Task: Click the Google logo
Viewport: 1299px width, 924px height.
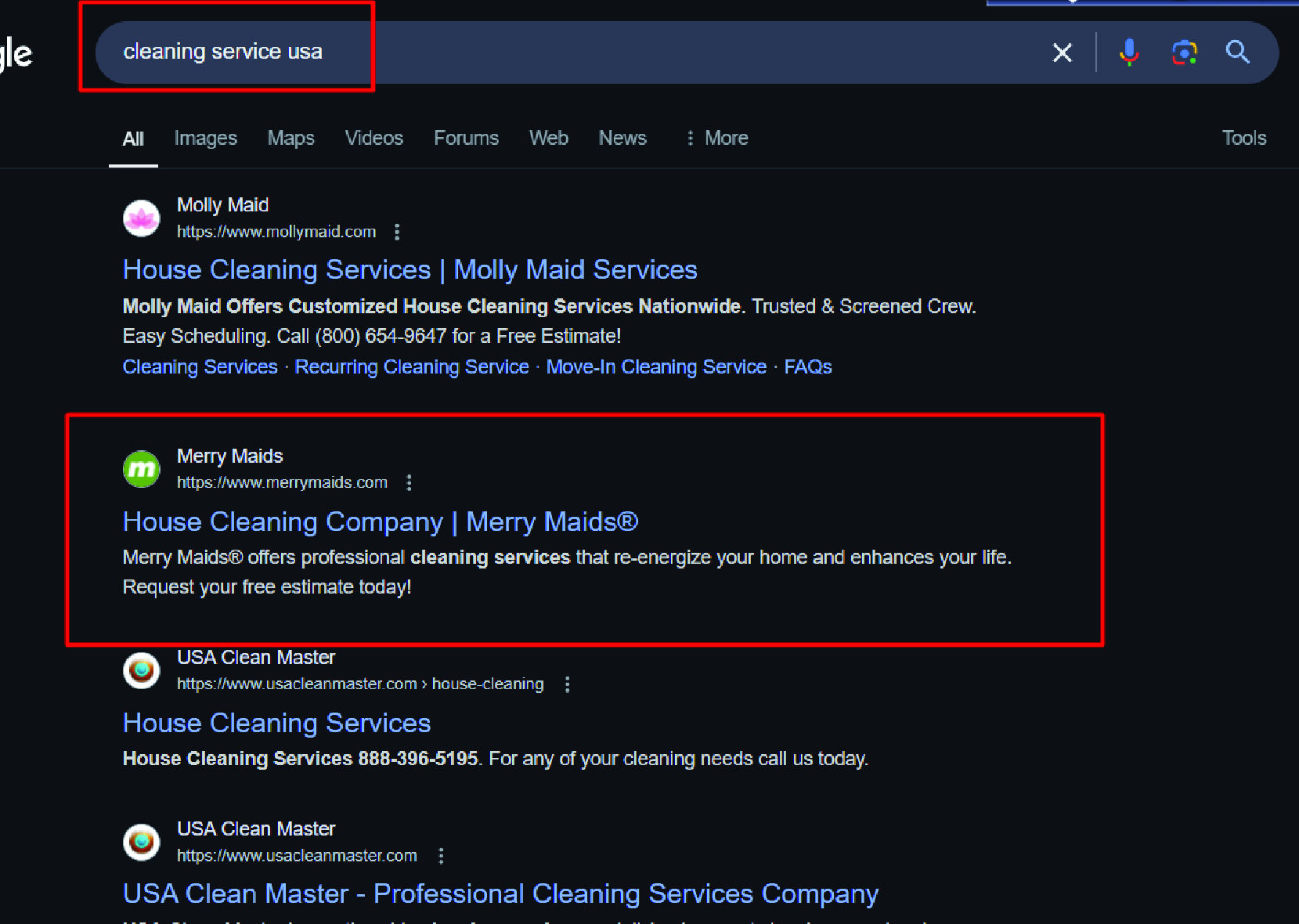Action: click(x=14, y=52)
